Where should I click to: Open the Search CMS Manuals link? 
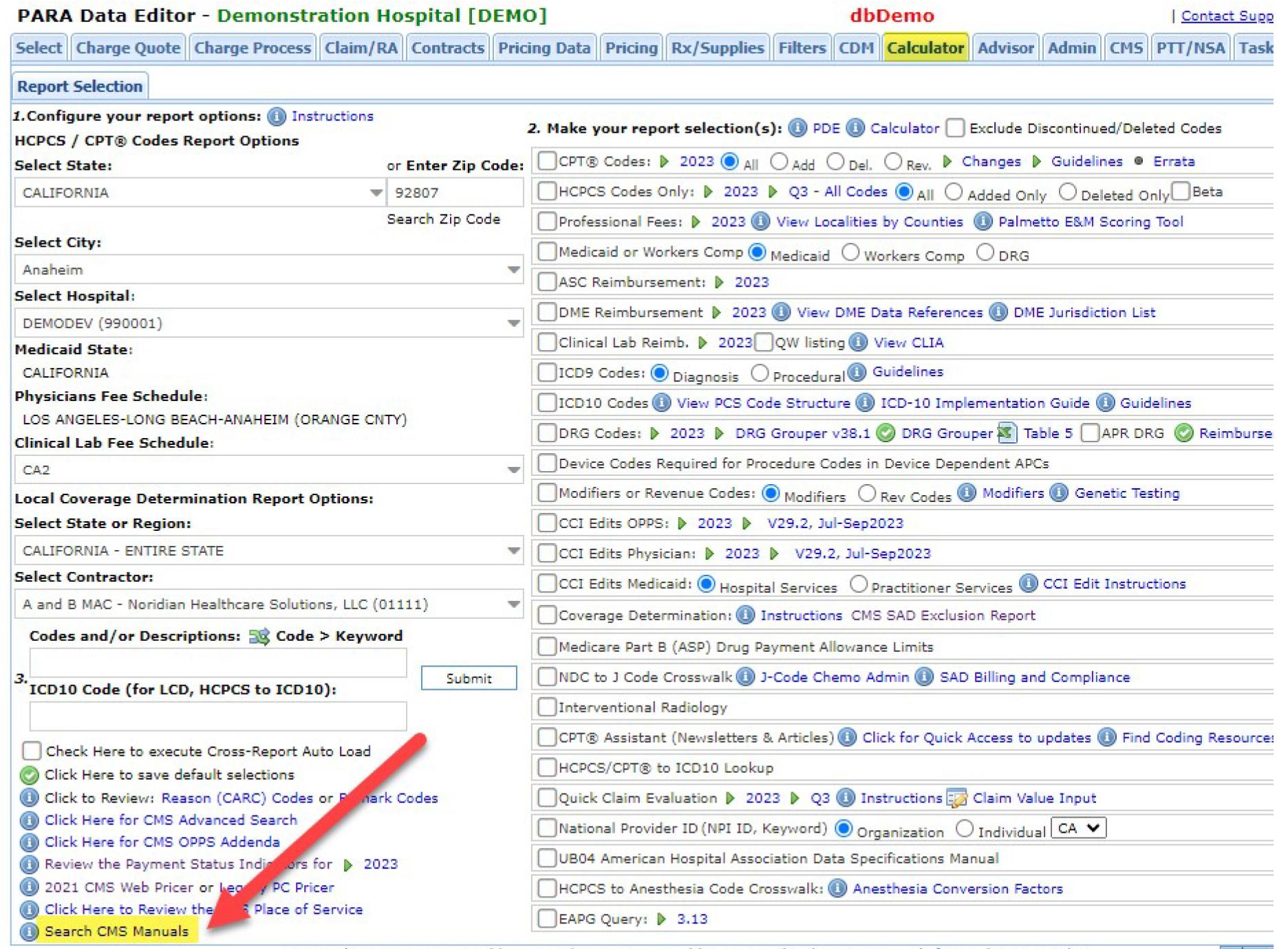(116, 932)
